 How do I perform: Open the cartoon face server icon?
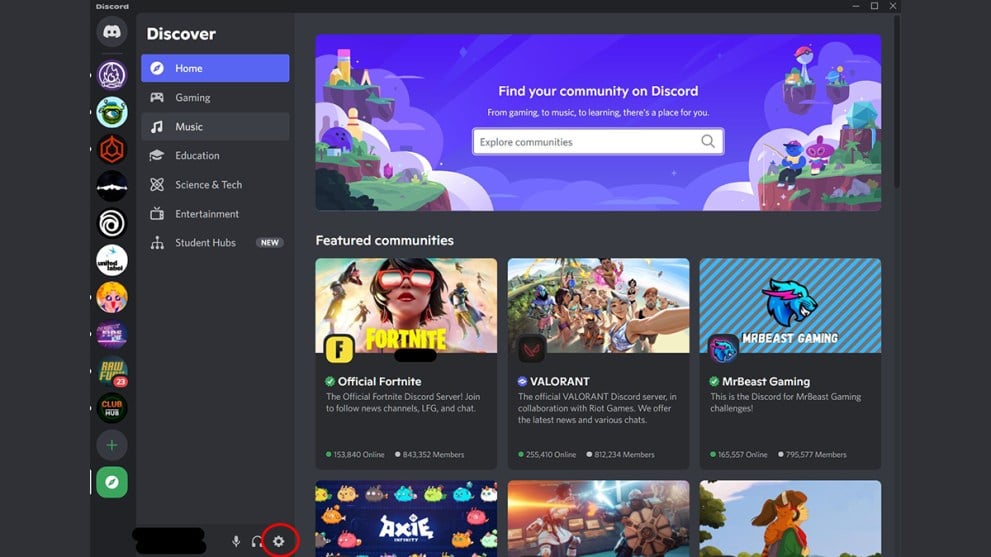point(112,297)
